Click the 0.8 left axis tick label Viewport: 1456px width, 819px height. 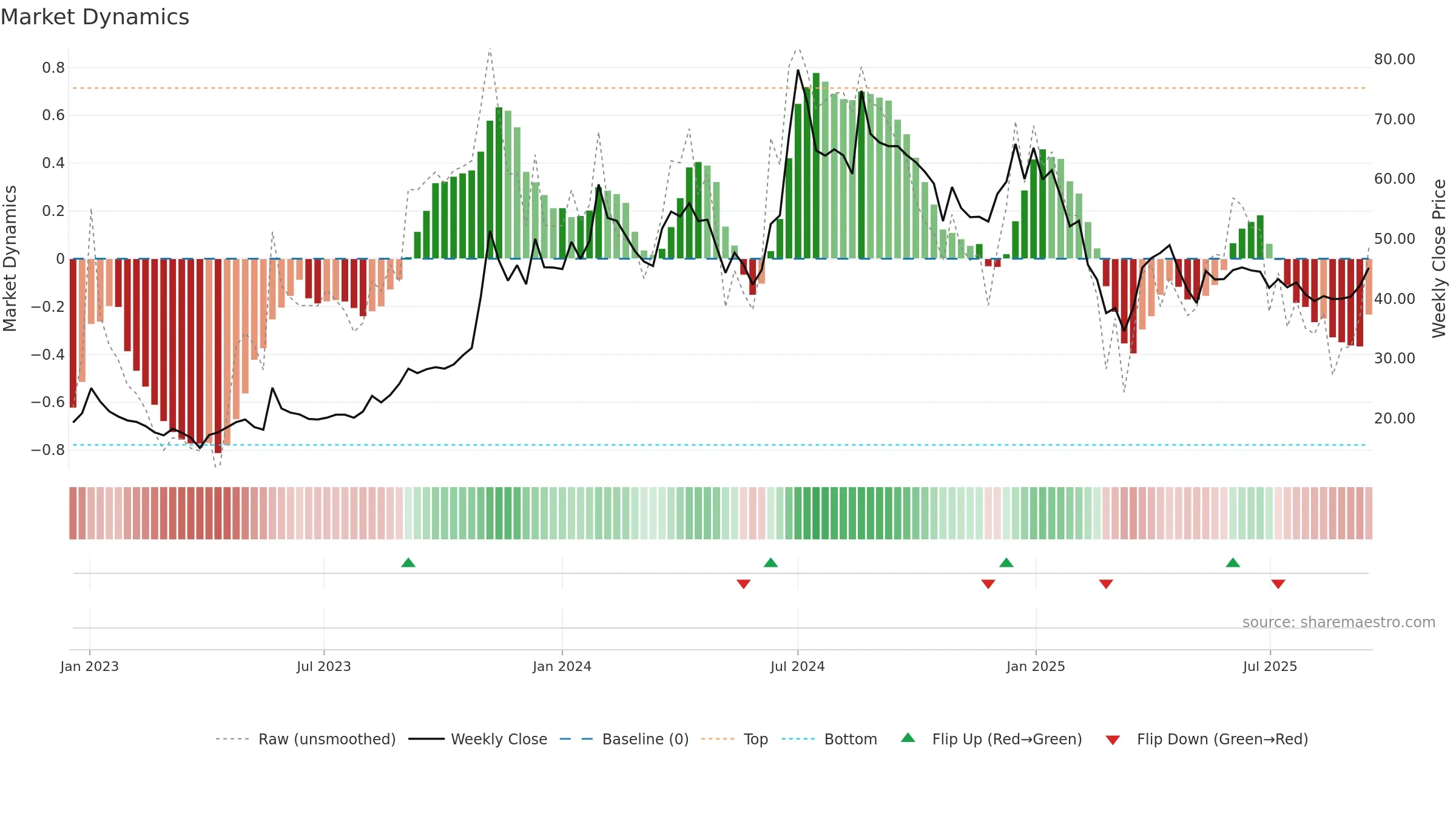click(x=53, y=67)
